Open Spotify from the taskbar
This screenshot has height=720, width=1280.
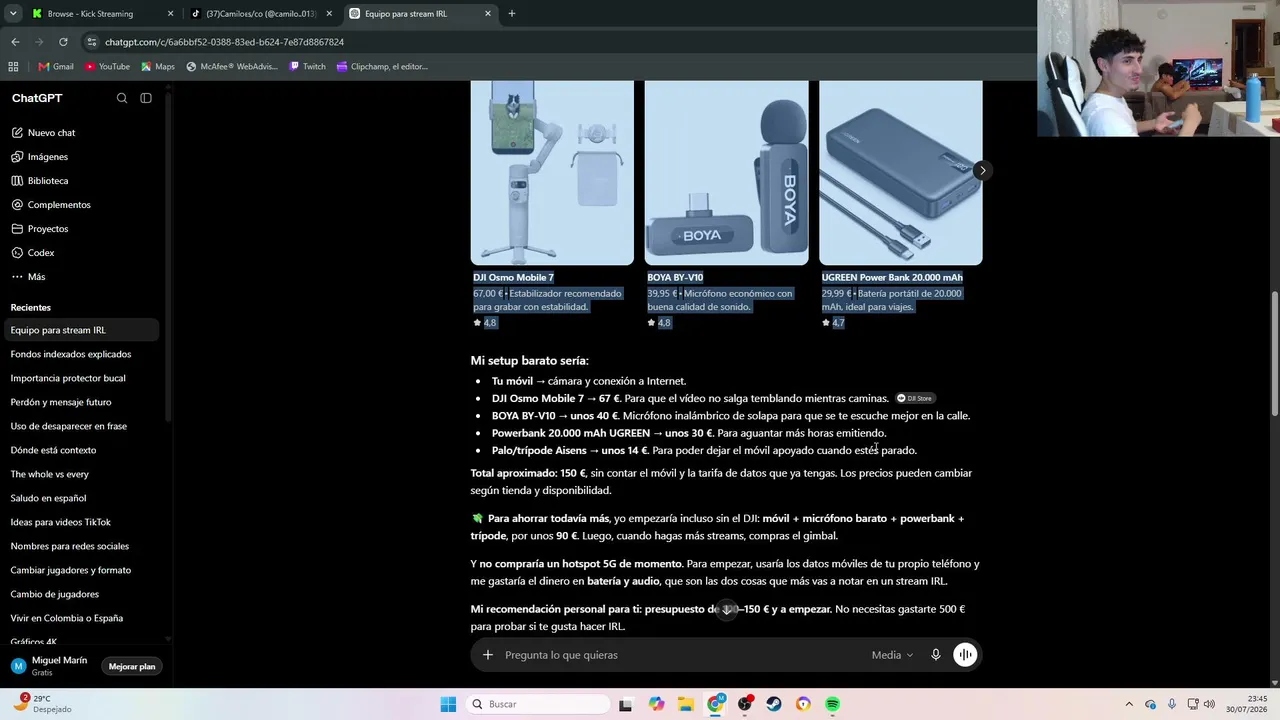[x=832, y=704]
